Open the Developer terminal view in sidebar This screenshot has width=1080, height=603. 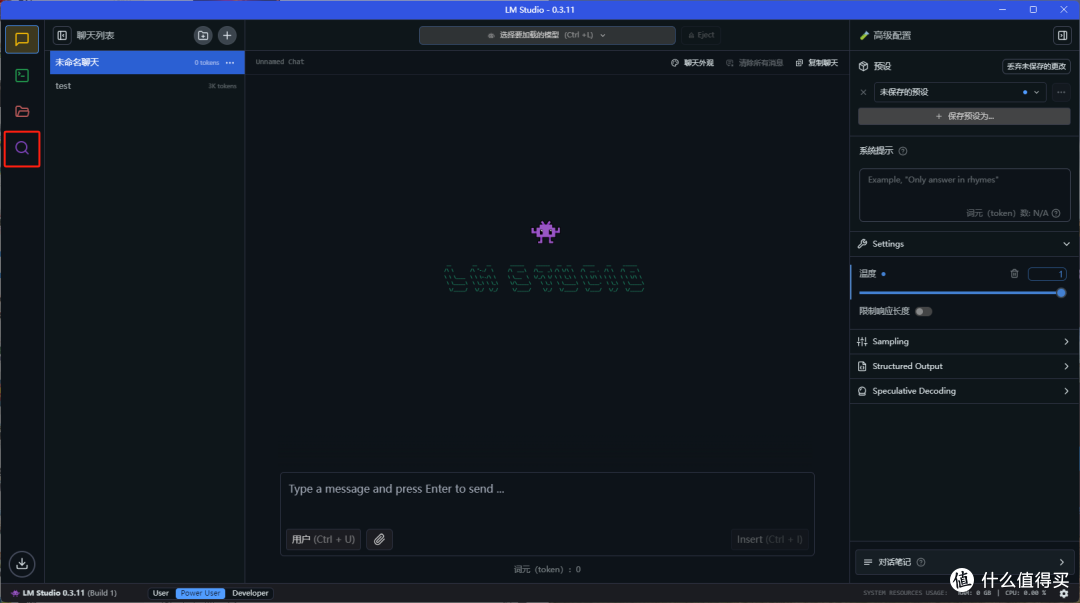click(22, 75)
